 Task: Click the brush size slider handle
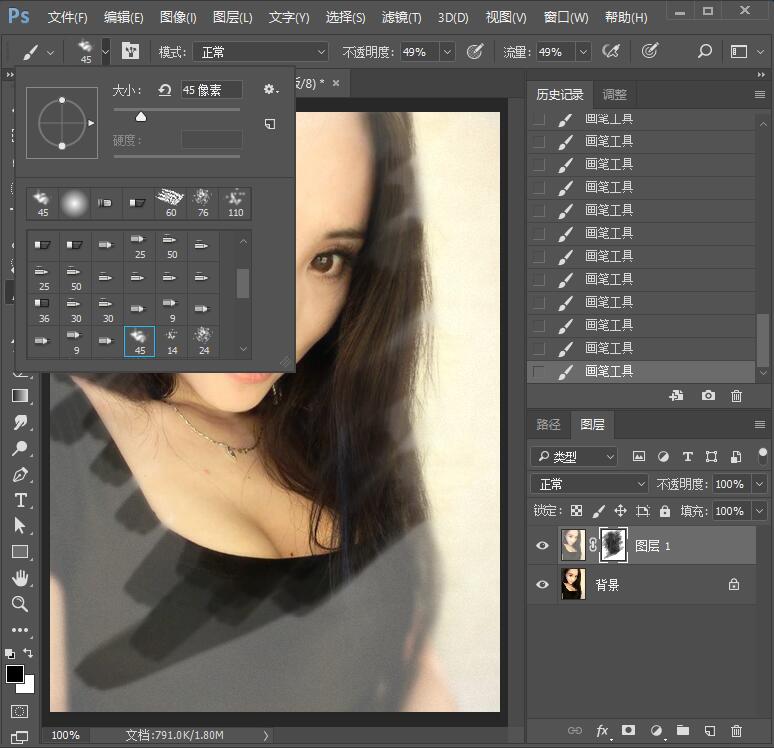point(141,117)
